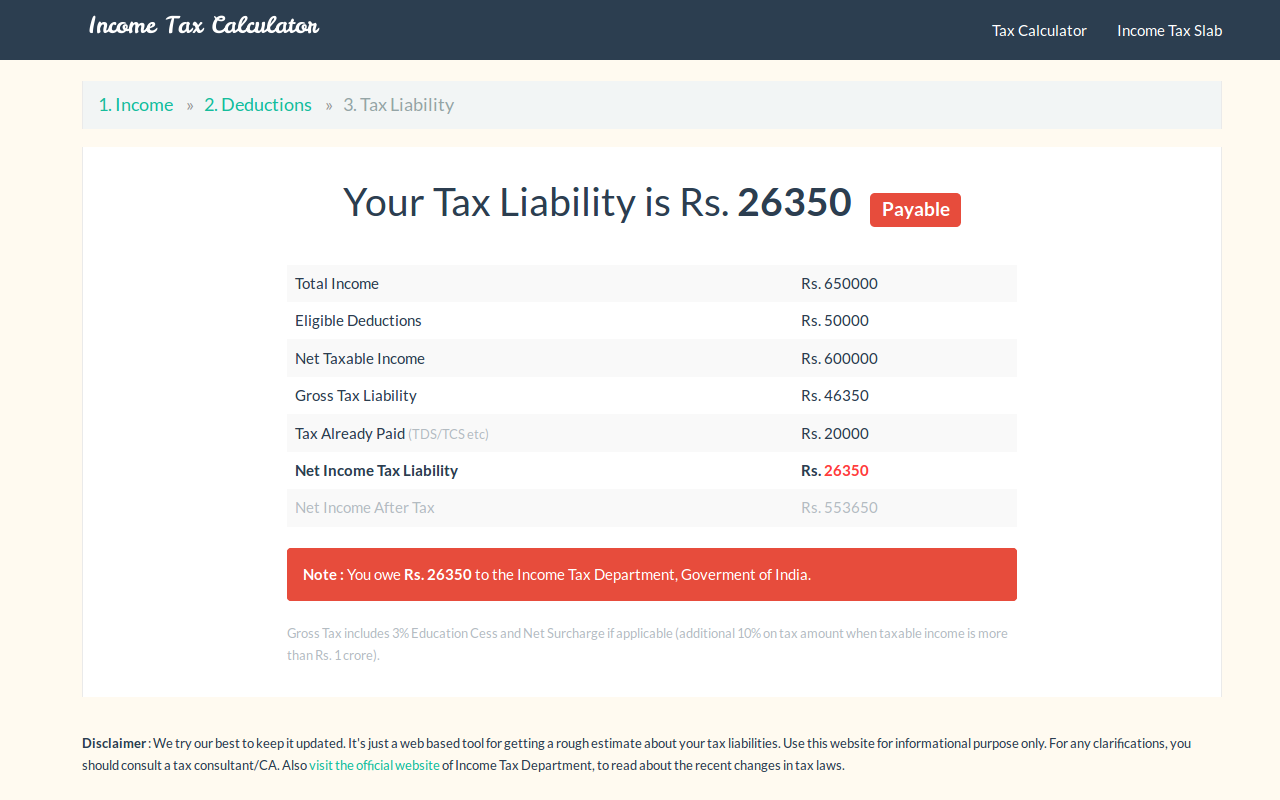
Task: Go back to the 2. Deductions step
Action: pos(258,105)
